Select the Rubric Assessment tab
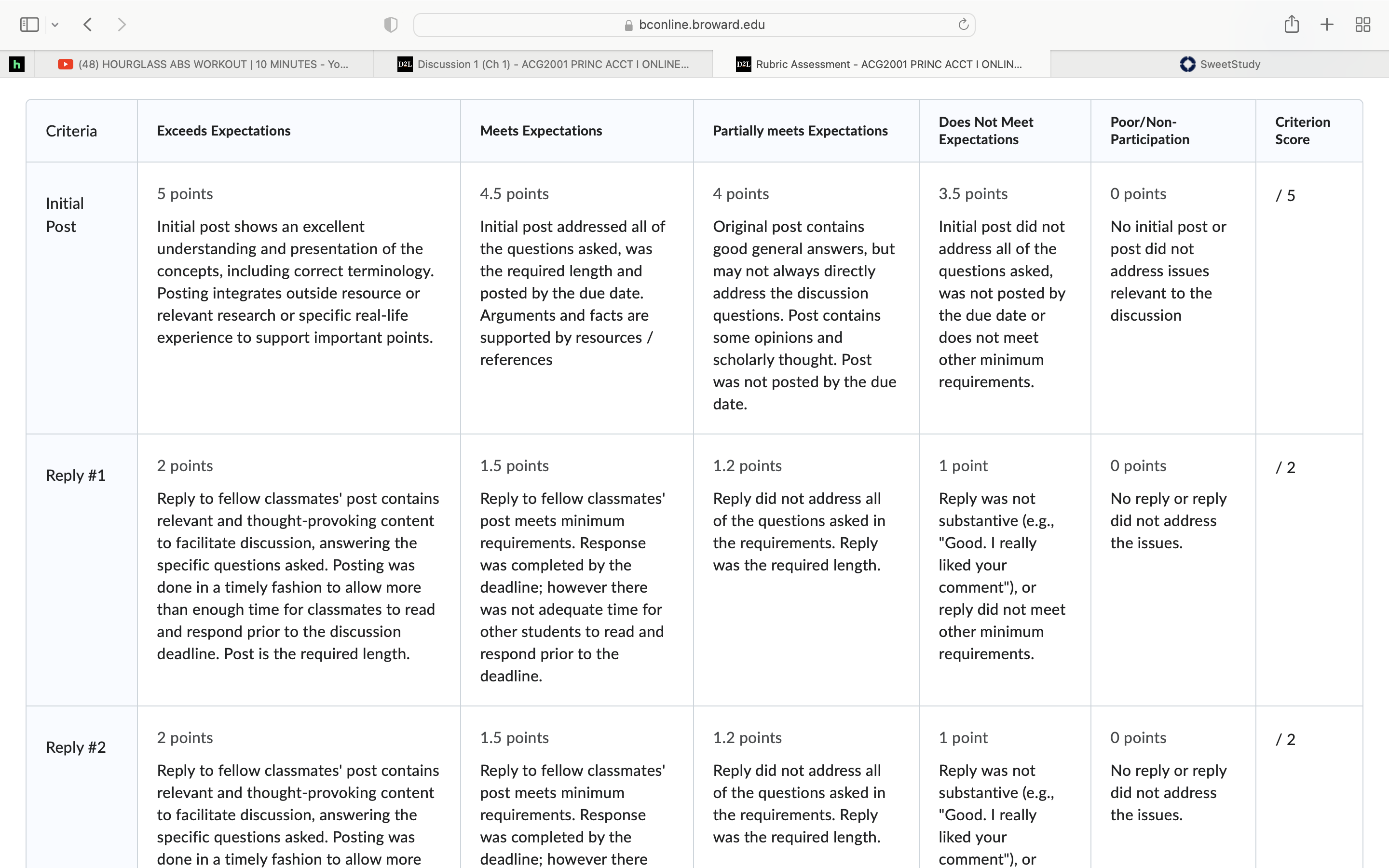 tap(882, 64)
